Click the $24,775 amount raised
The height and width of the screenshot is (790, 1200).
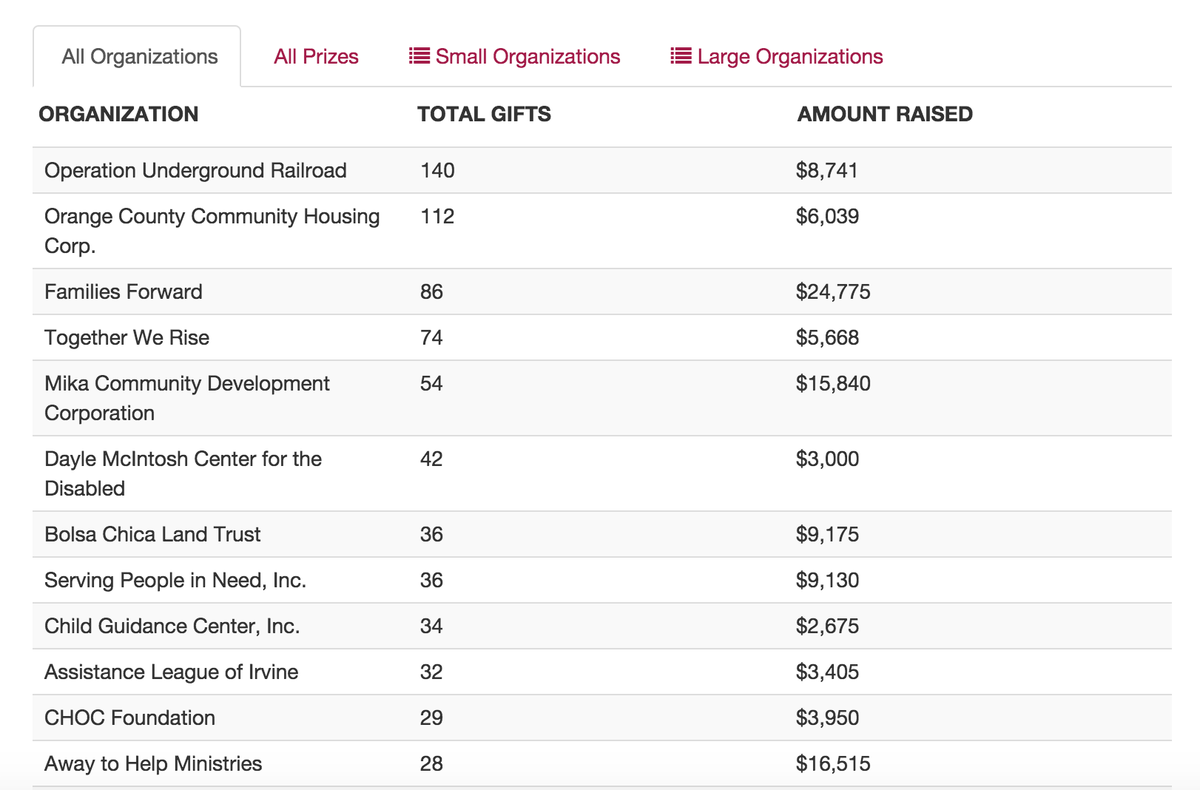(833, 292)
